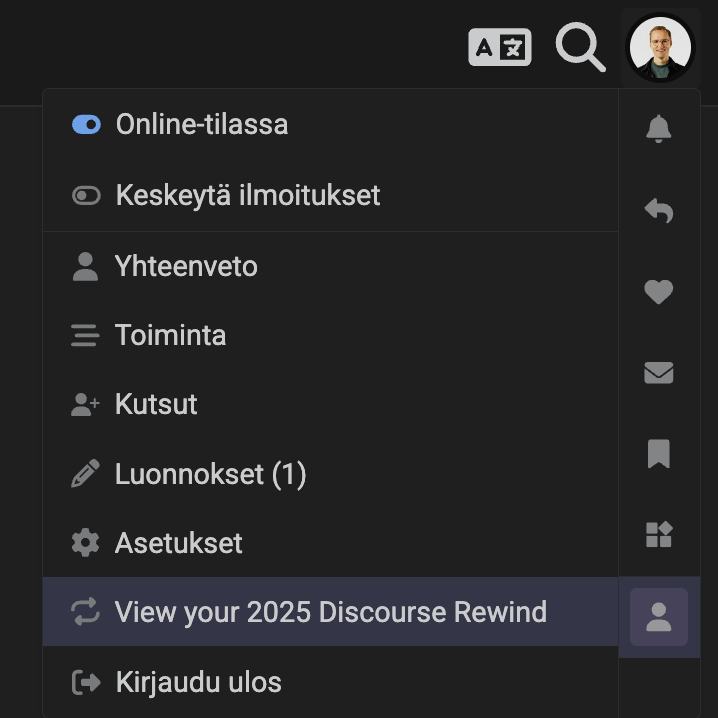The width and height of the screenshot is (718, 718).
Task: Click the user avatar picture
Action: [659, 48]
